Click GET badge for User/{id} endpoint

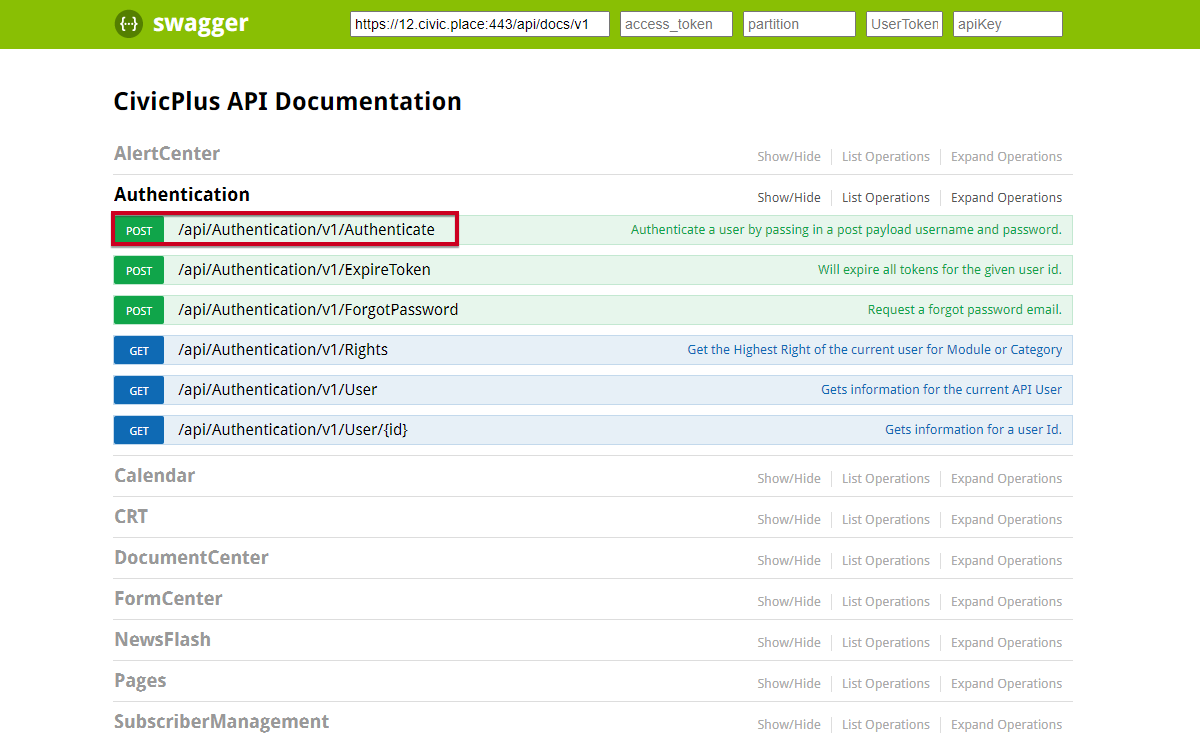coord(139,431)
